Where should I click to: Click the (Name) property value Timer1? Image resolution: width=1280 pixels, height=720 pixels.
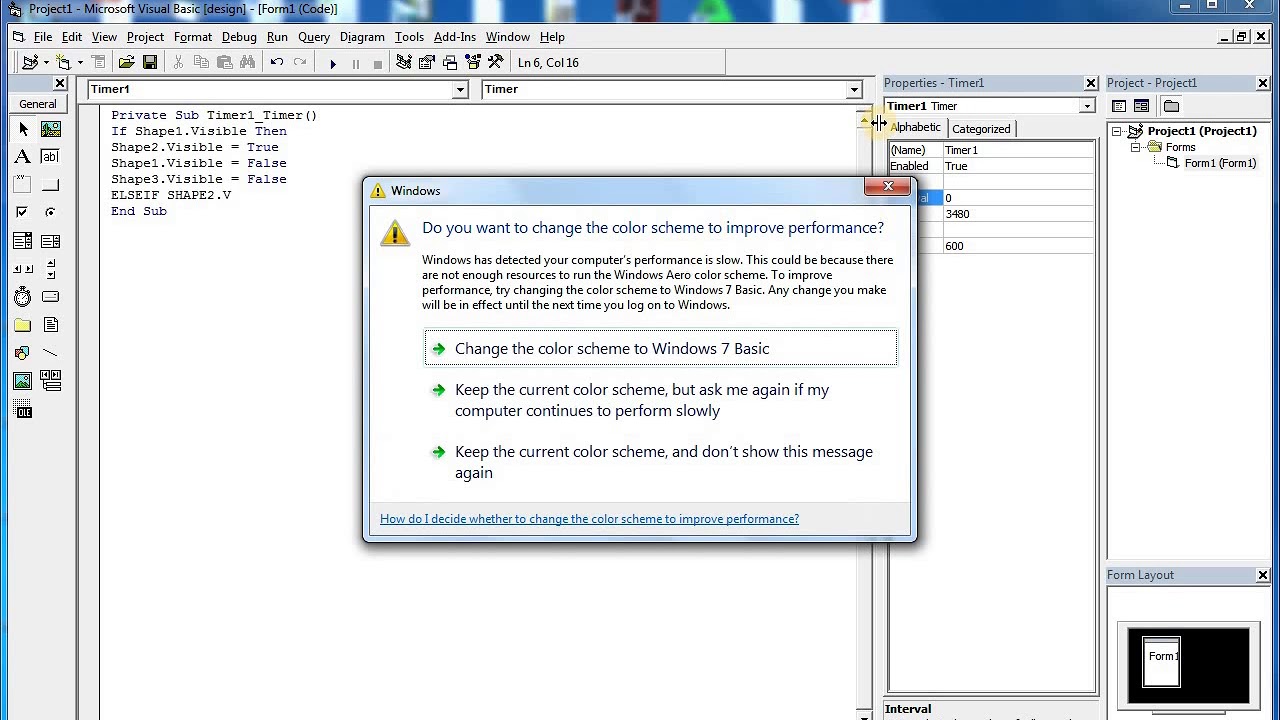(x=1018, y=150)
